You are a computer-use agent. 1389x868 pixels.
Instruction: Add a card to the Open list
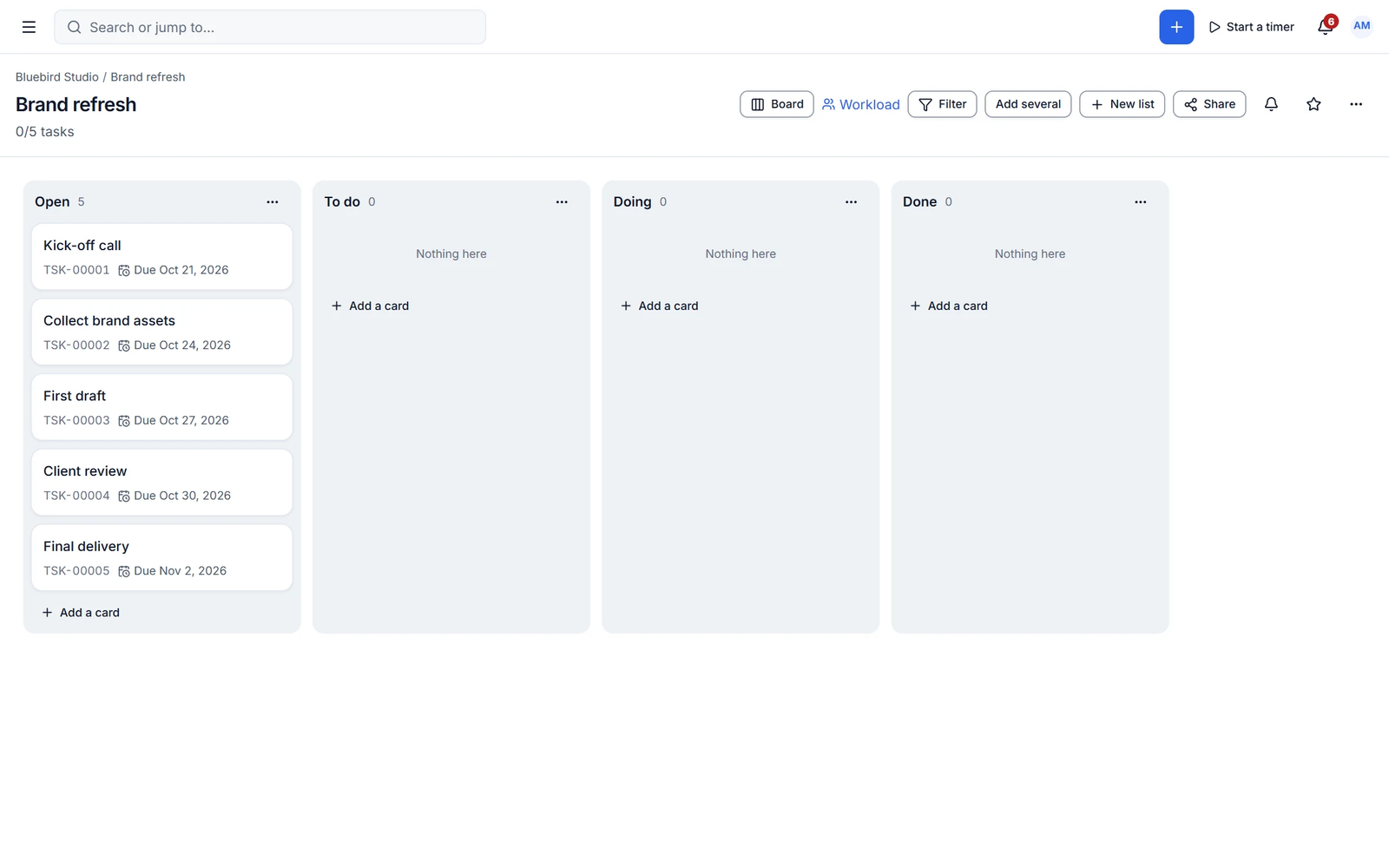pos(81,613)
